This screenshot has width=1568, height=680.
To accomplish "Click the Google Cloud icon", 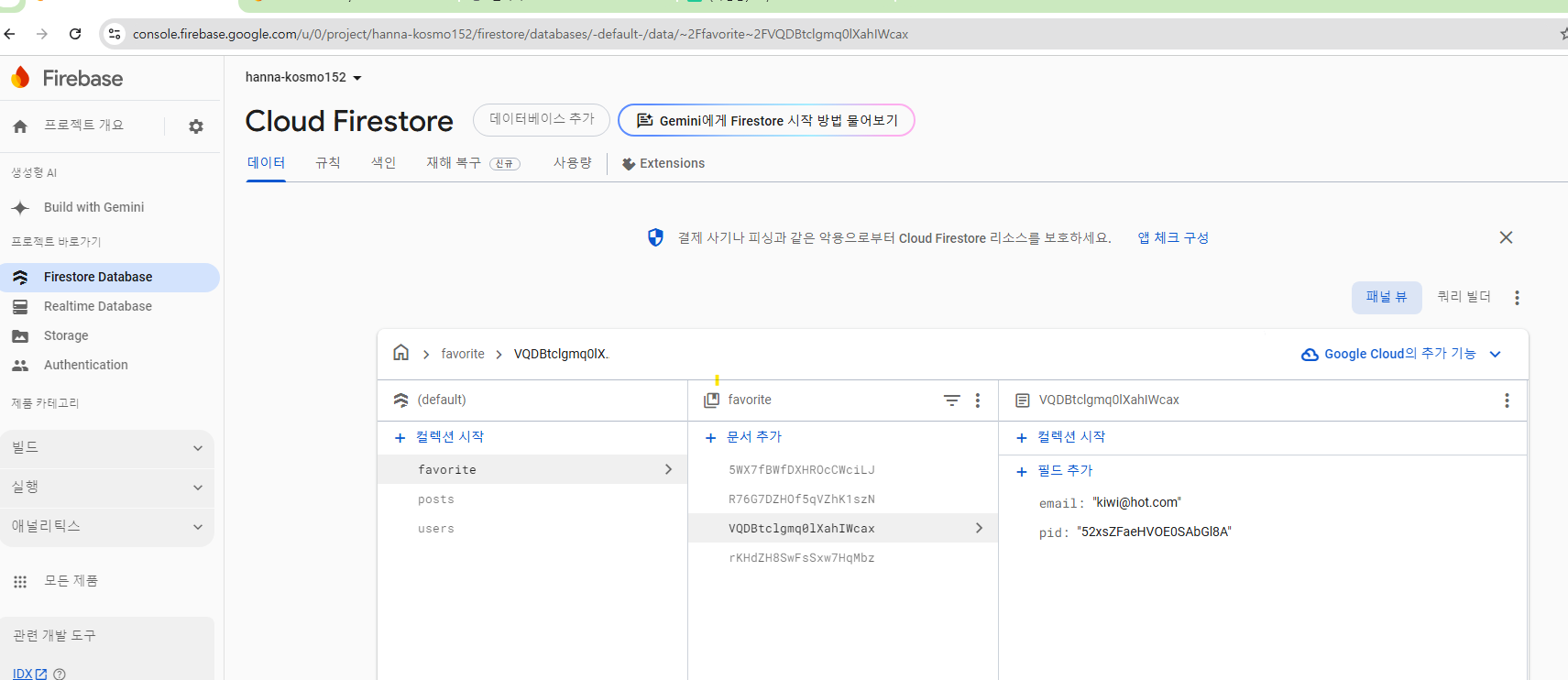I will [1310, 355].
